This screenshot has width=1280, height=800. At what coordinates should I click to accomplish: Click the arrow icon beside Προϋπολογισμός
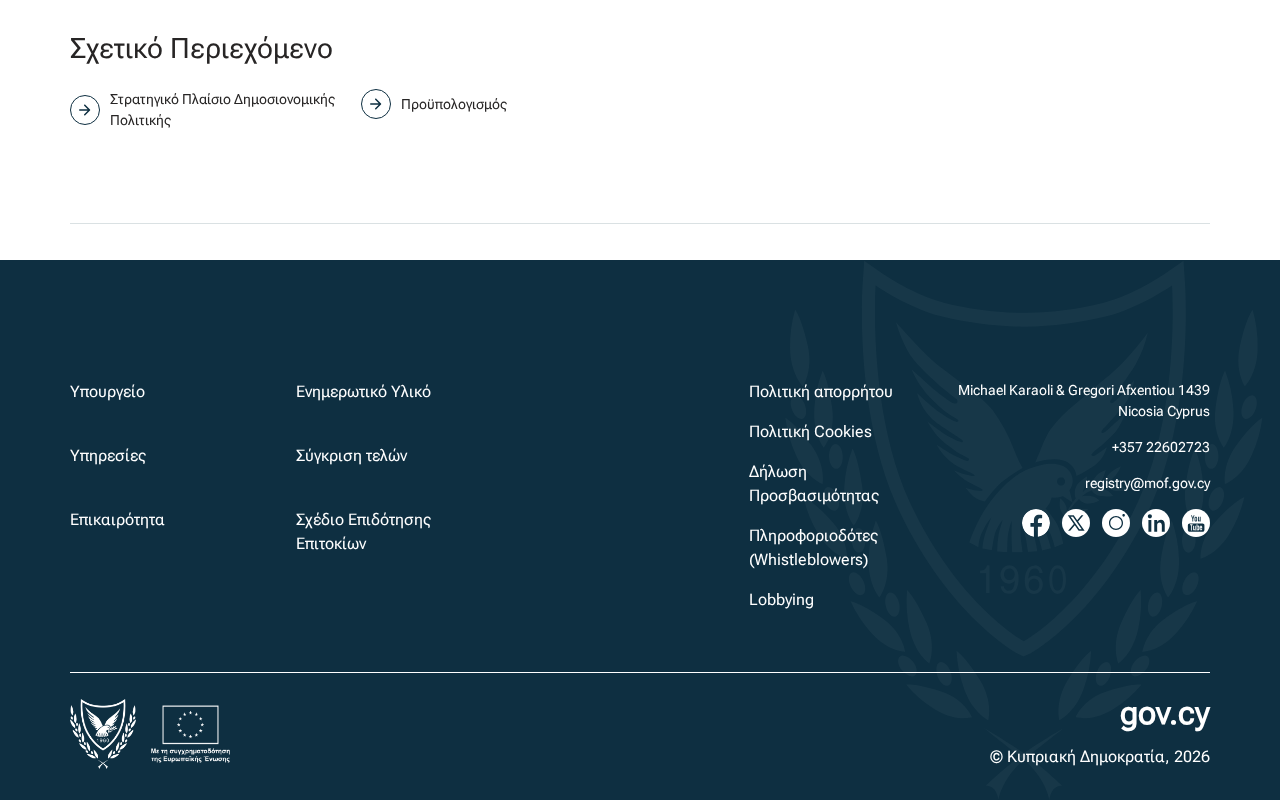tap(376, 104)
